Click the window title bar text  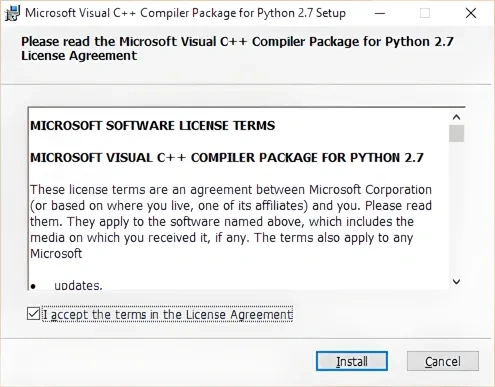coord(185,13)
